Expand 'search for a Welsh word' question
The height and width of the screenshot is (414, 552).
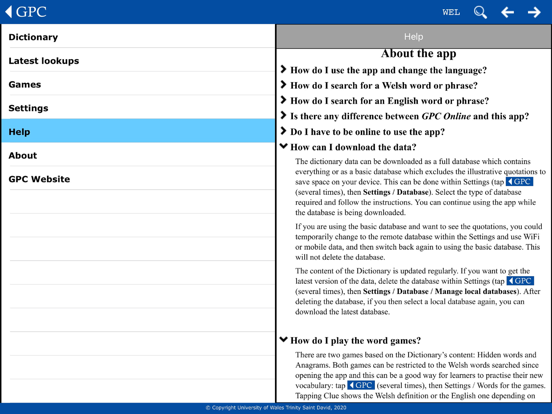(x=379, y=86)
